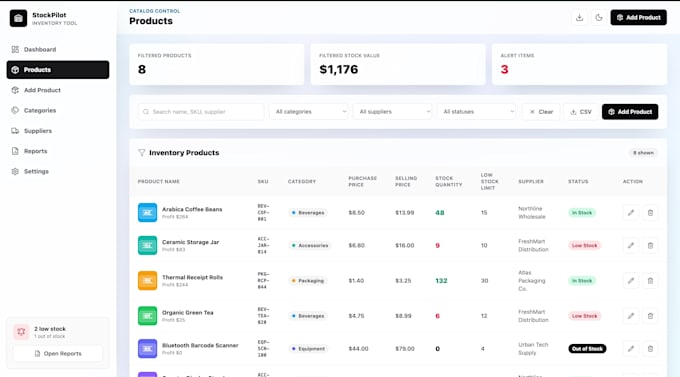Image resolution: width=680 pixels, height=377 pixels.
Task: Click Arabica Coffee Beans blue thumbnail
Action: [x=147, y=213]
